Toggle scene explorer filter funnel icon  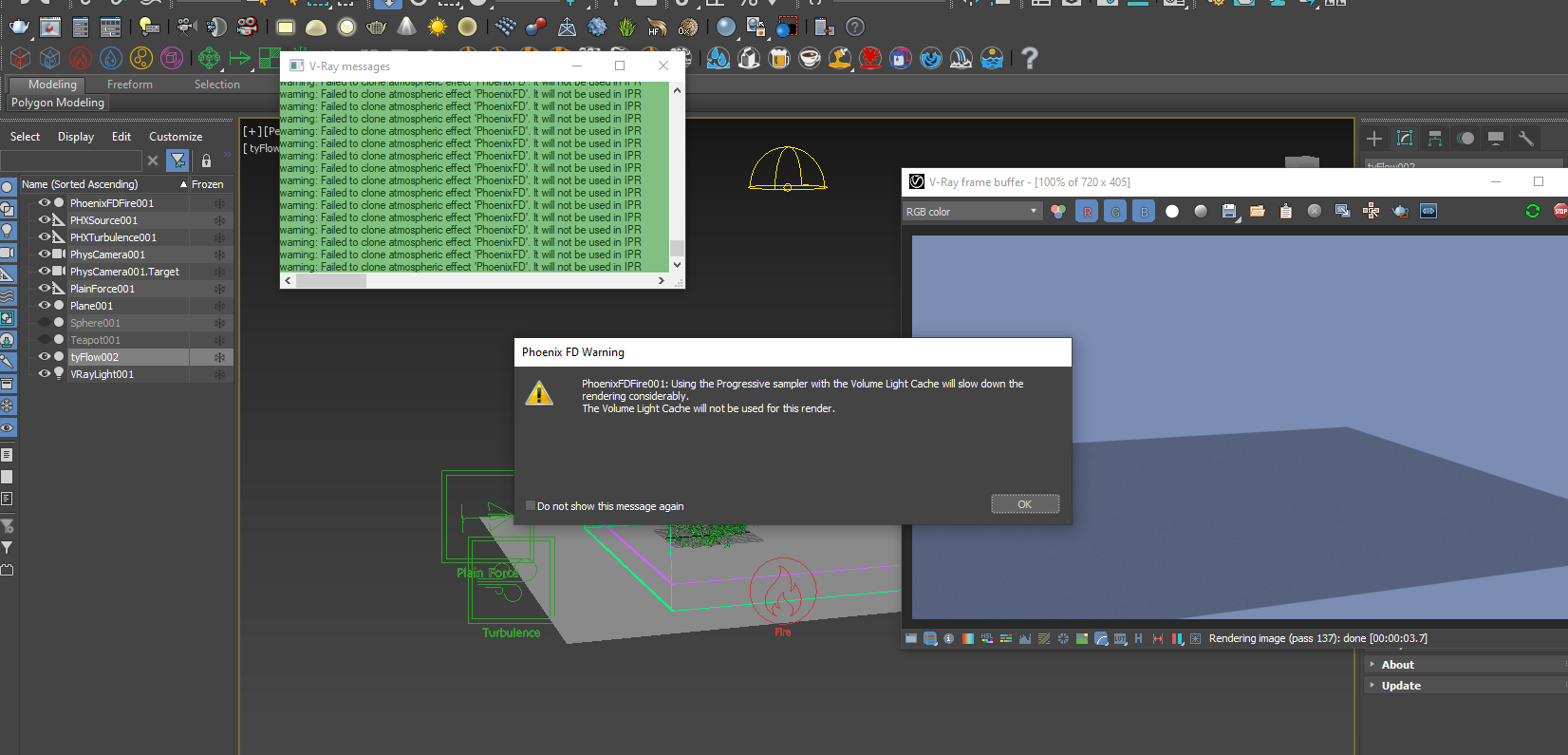pos(177,160)
